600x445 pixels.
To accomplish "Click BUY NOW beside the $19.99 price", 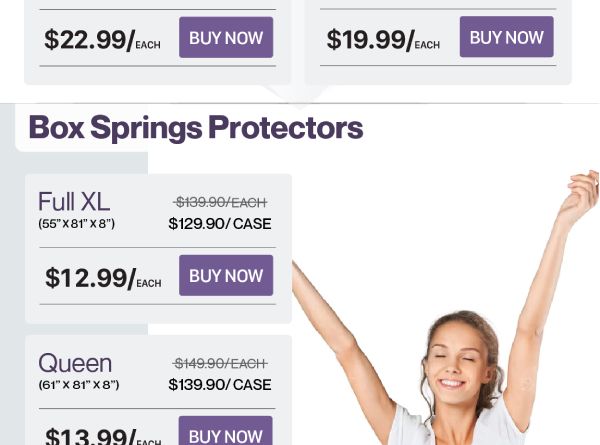I will [x=506, y=38].
